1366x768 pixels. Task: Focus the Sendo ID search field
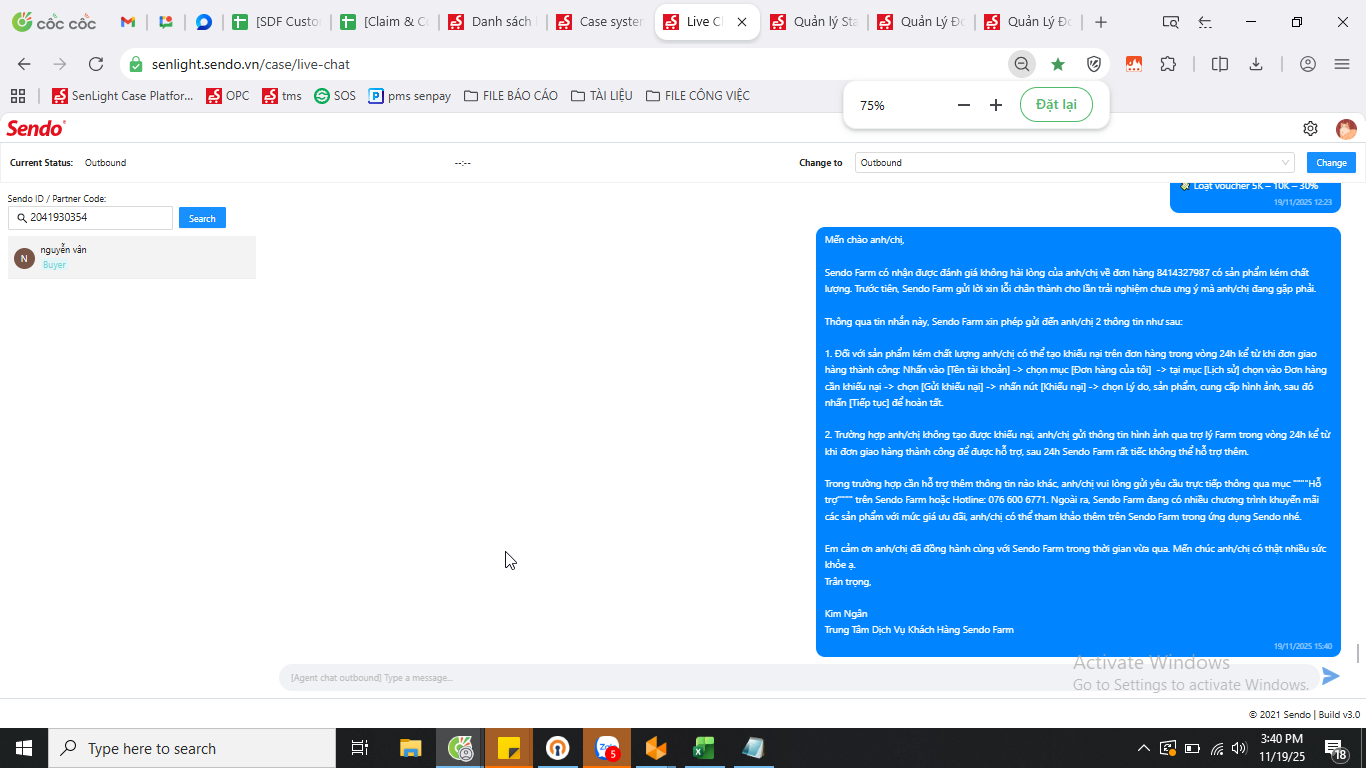pyautogui.click(x=91, y=217)
